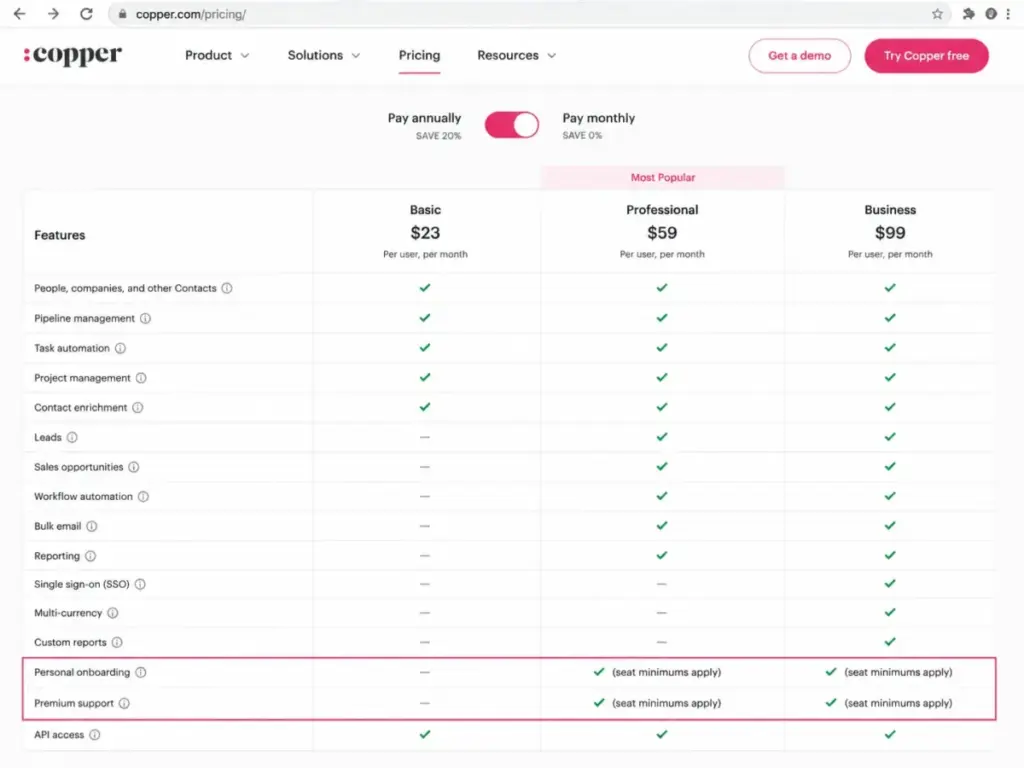This screenshot has height=768, width=1024.
Task: Info icon beside Premium support
Action: [124, 703]
